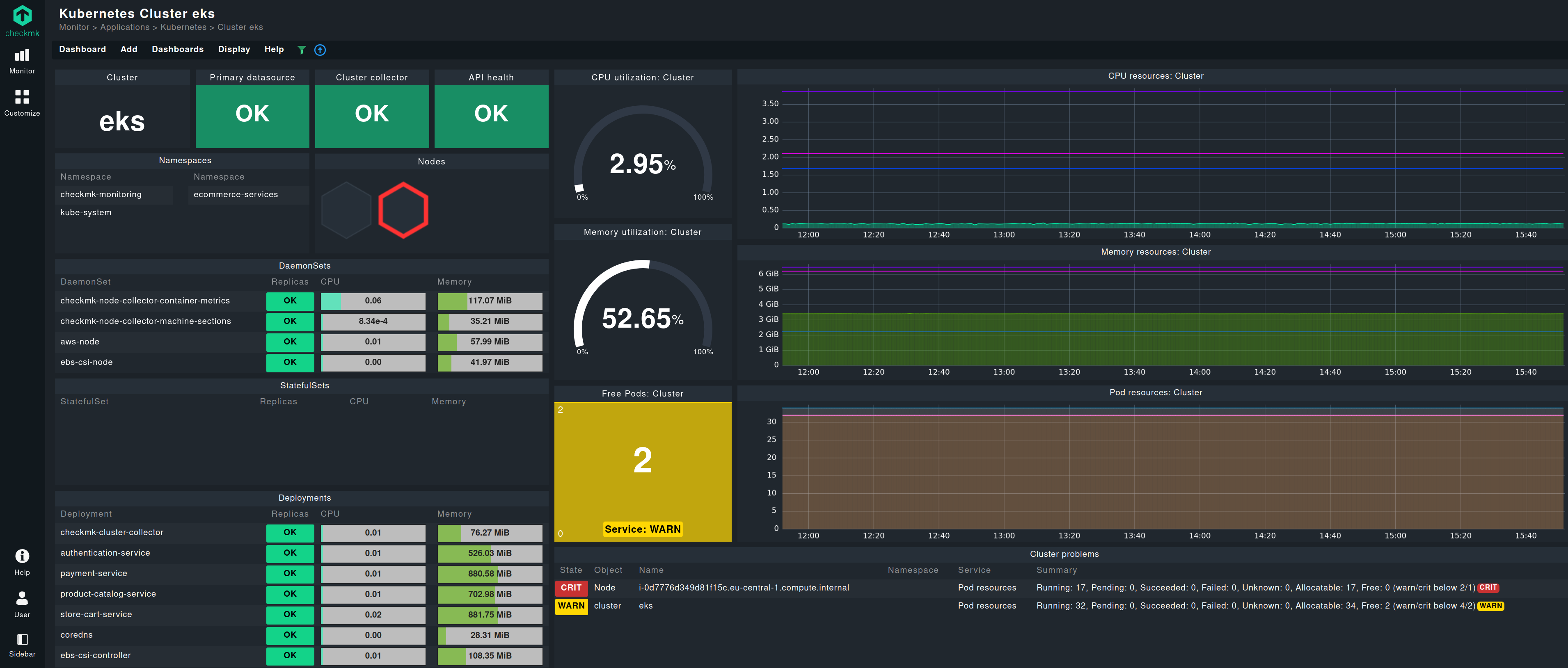Viewport: 1568px width, 668px height.
Task: Open the authentication-service deployment
Action: tap(105, 553)
